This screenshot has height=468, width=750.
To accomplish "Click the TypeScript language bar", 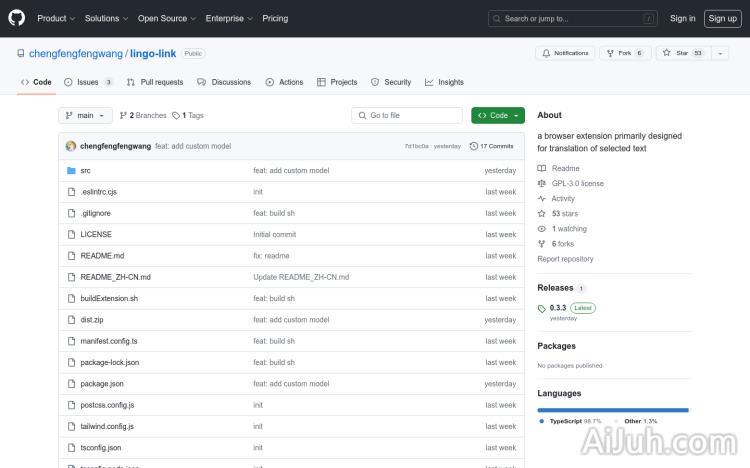I will 611,409.
